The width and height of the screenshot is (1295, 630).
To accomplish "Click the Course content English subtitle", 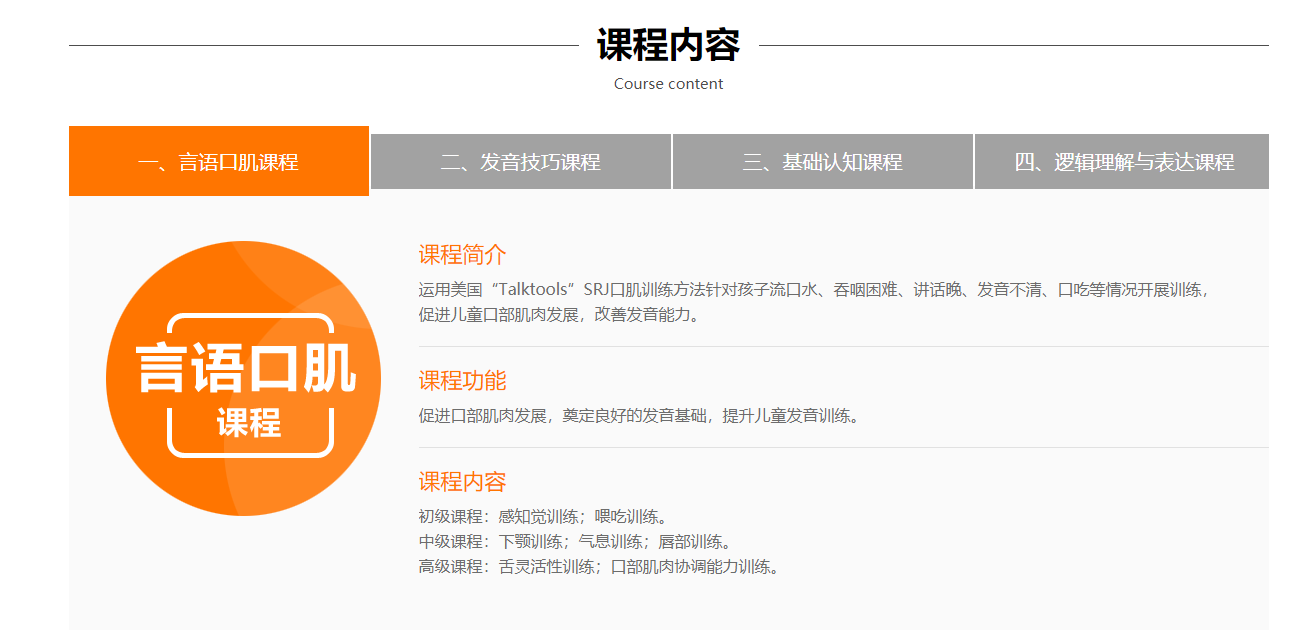I will (x=668, y=84).
